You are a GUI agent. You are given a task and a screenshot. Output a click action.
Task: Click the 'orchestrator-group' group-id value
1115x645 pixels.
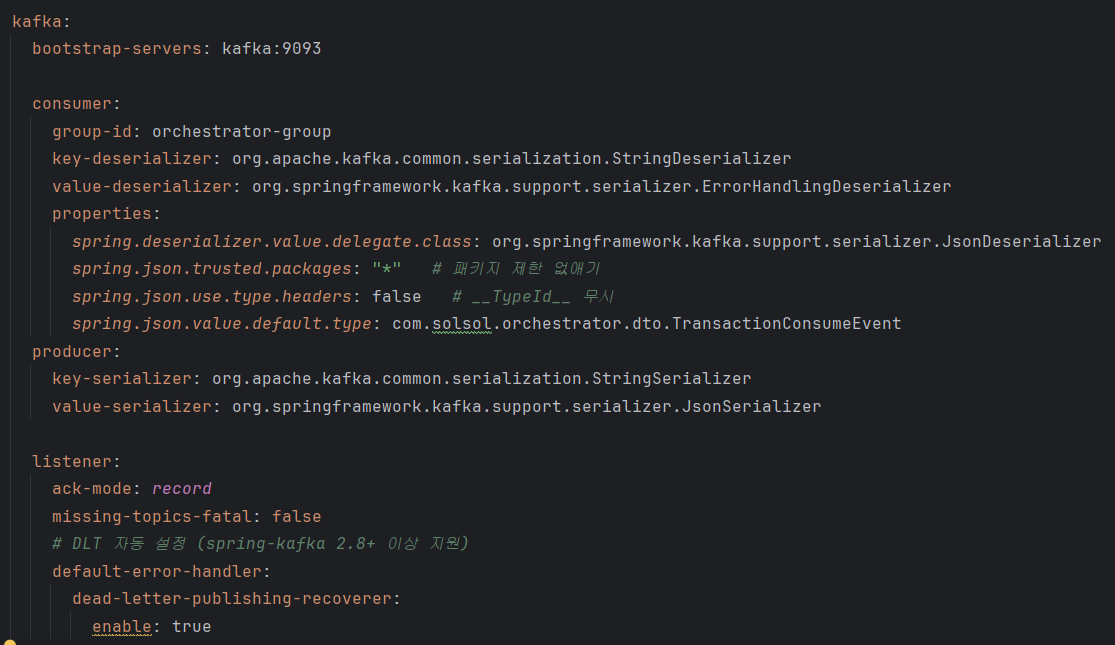click(x=241, y=131)
